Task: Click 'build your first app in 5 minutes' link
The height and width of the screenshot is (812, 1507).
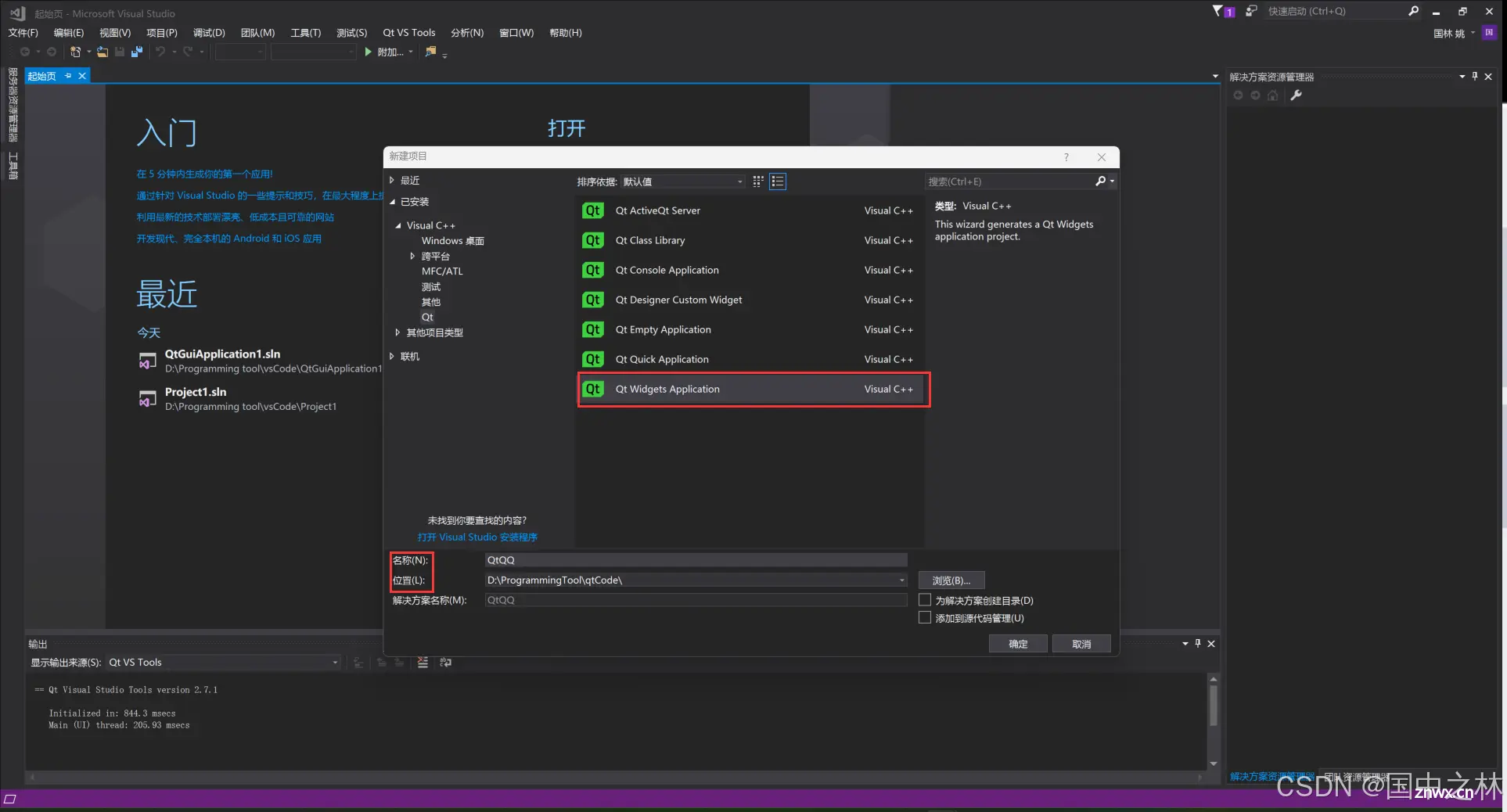Action: coord(205,174)
